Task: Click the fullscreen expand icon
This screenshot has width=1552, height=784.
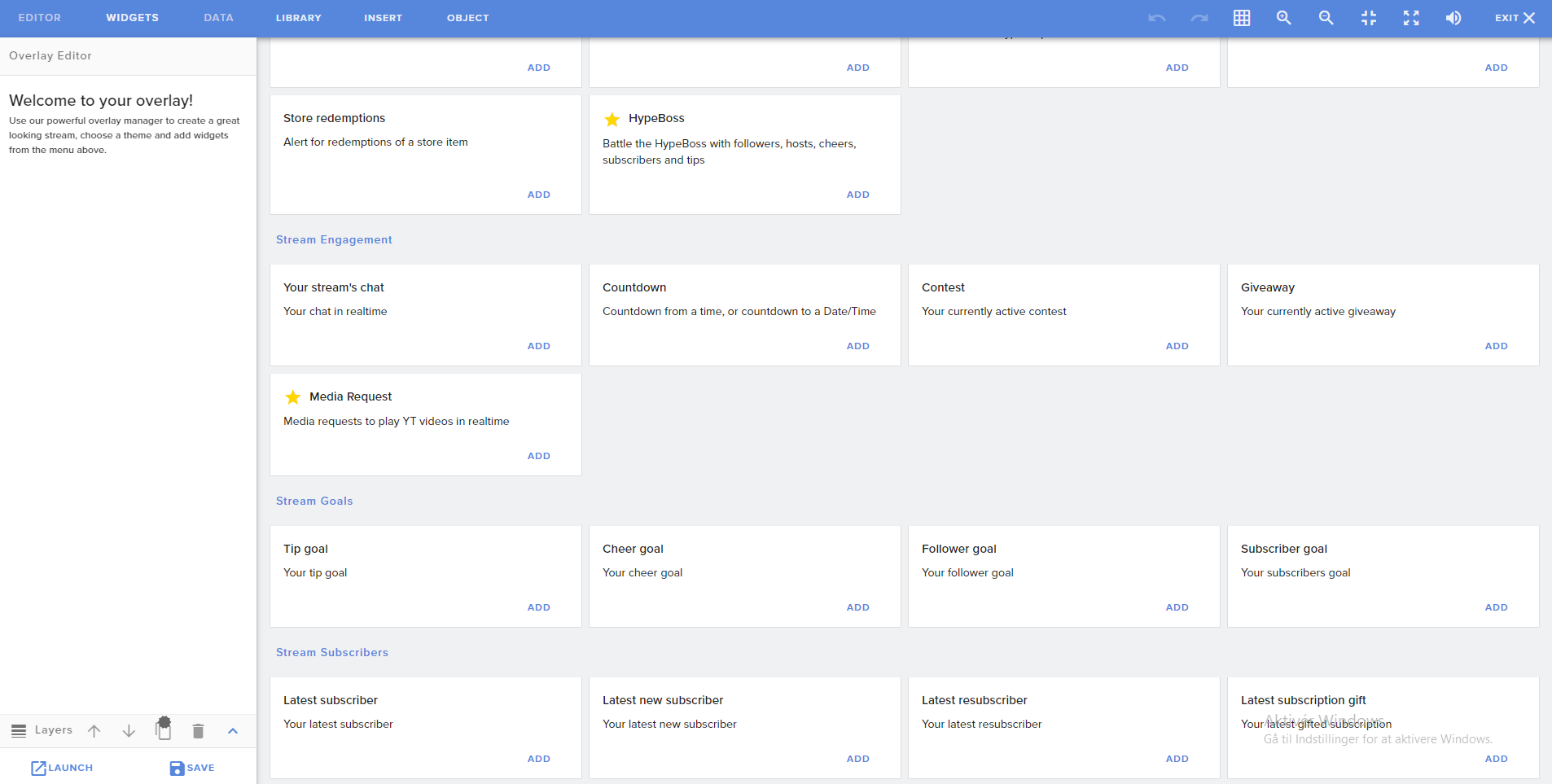Action: (1410, 18)
